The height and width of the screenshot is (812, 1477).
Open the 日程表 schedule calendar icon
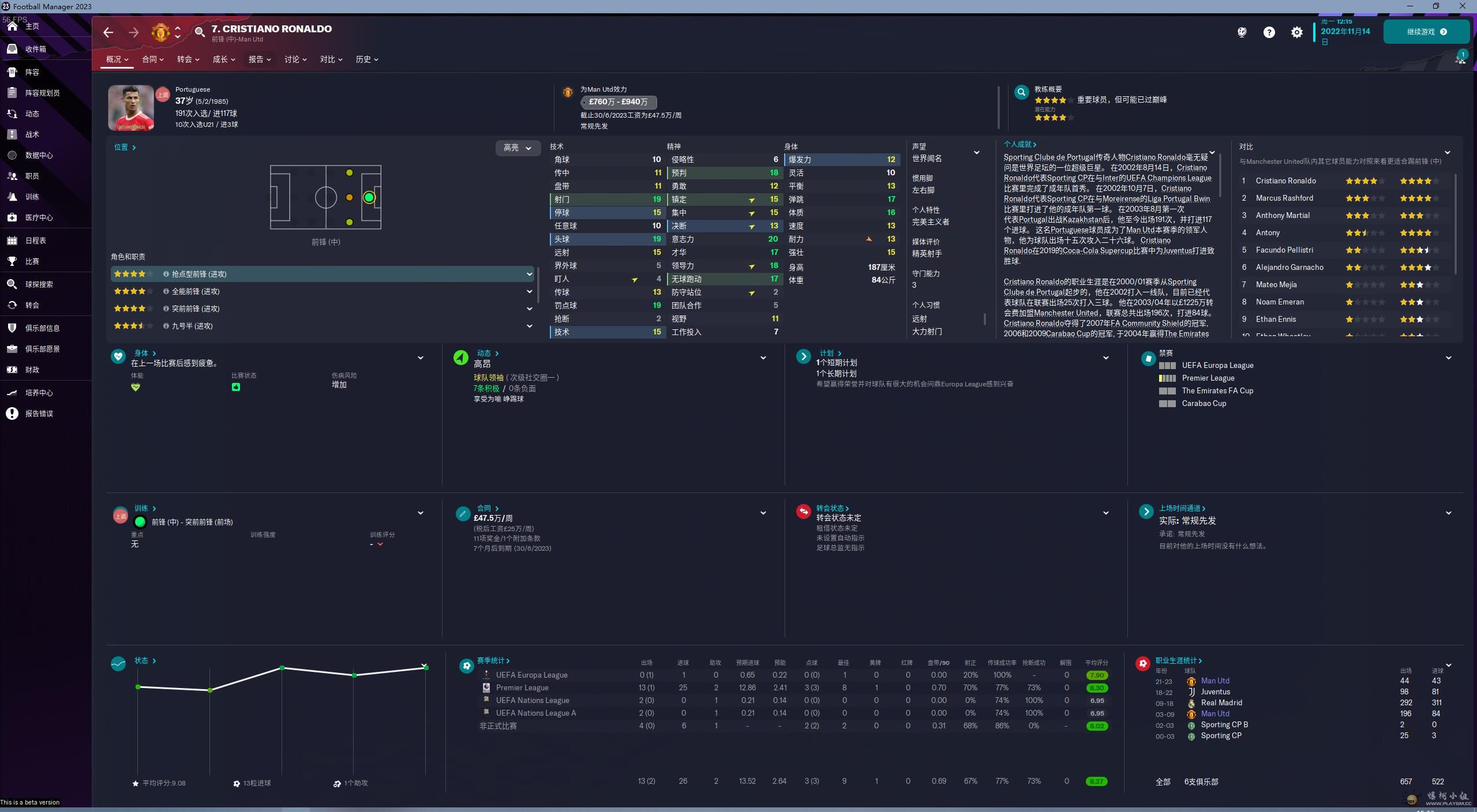[x=12, y=240]
